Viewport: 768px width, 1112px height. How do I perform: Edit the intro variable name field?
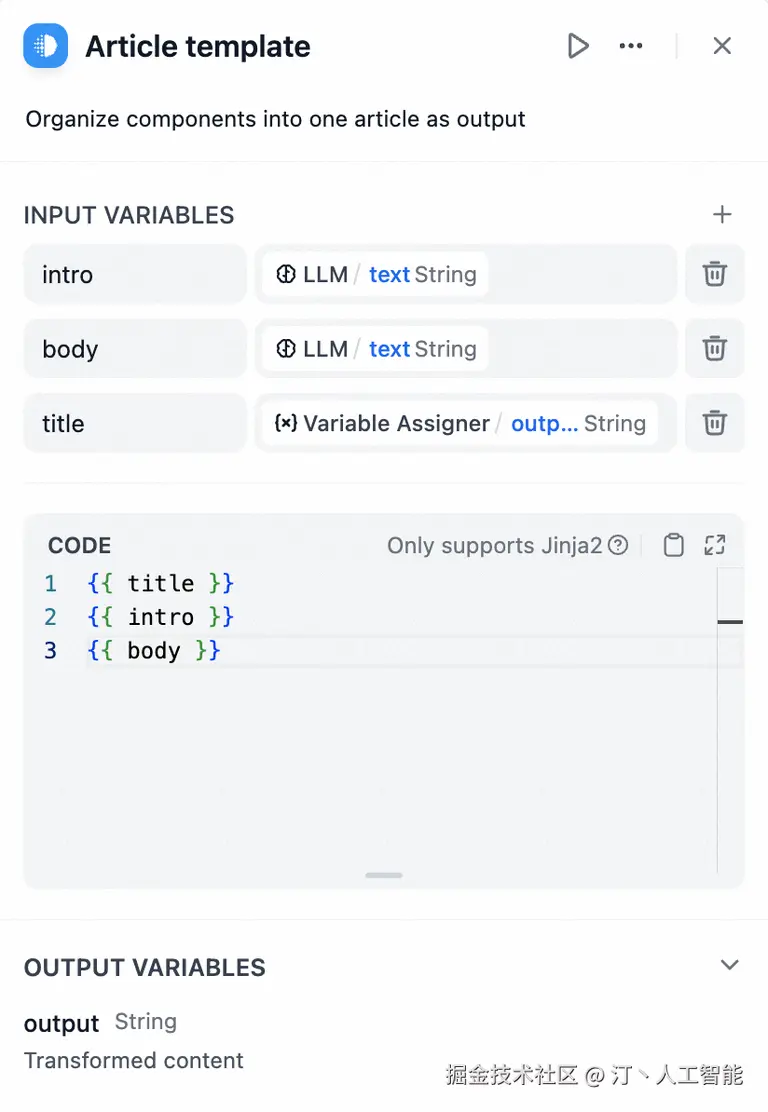click(135, 274)
